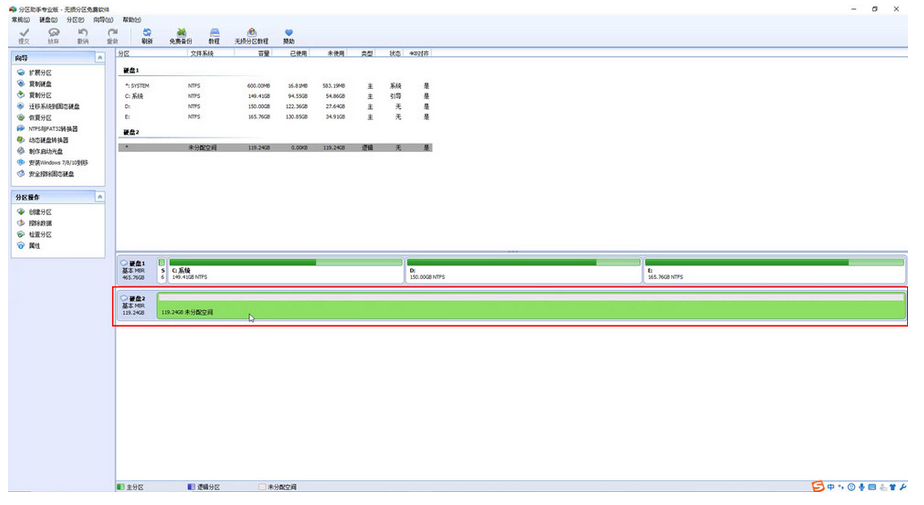Click 制作启动光盘 in the wizard list
Viewport: 924px width, 505px height.
point(45,151)
